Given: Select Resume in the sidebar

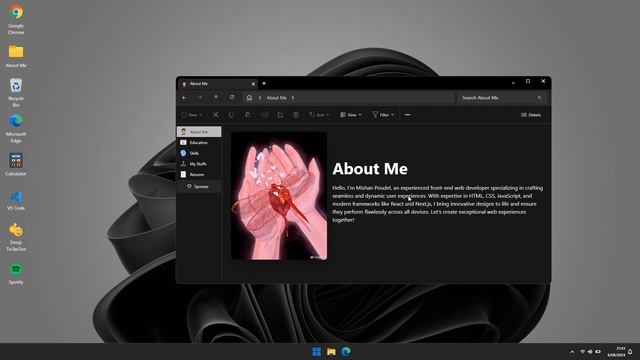Looking at the screenshot, I should (x=199, y=174).
